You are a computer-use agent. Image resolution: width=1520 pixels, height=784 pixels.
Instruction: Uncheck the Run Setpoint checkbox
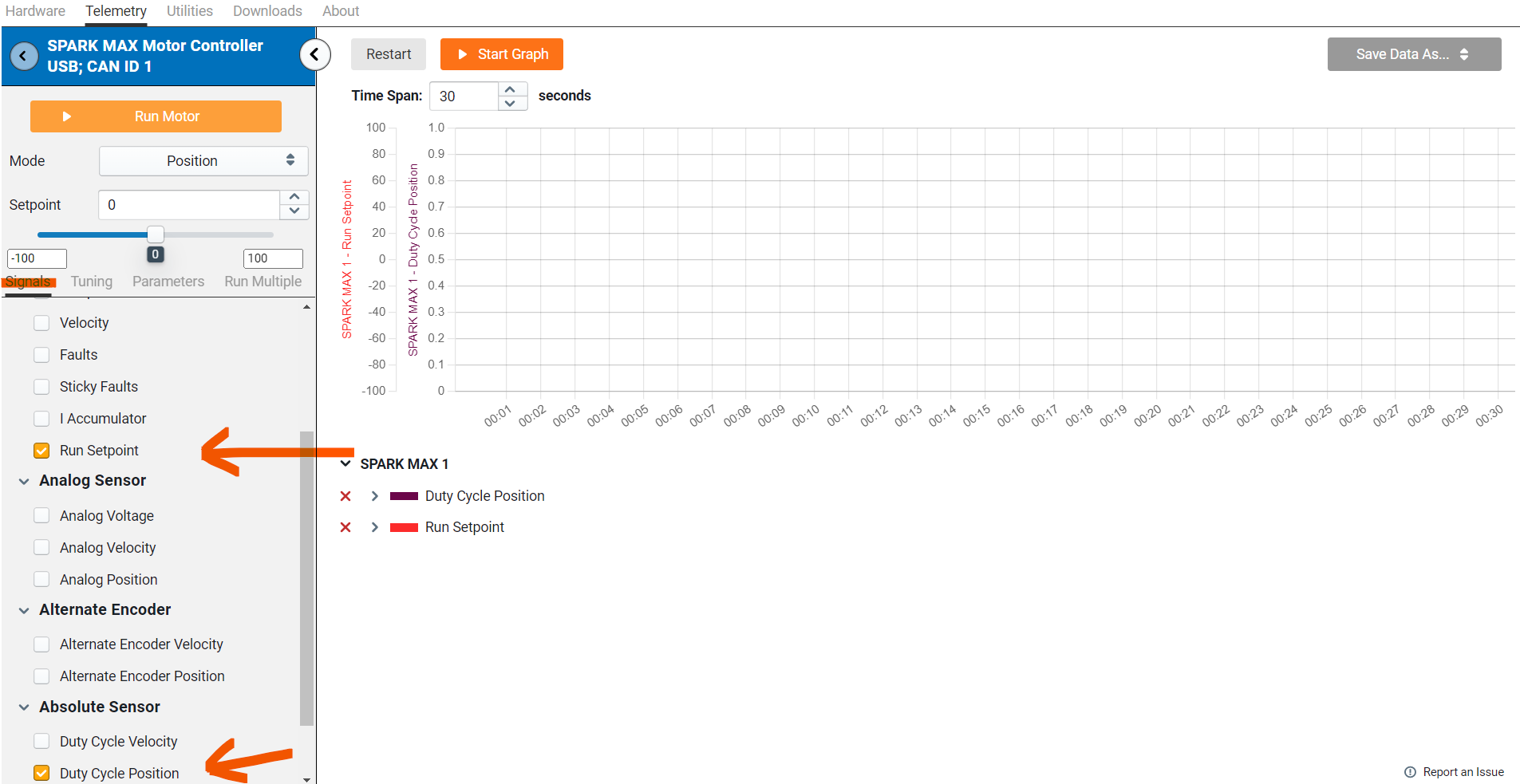click(x=41, y=451)
